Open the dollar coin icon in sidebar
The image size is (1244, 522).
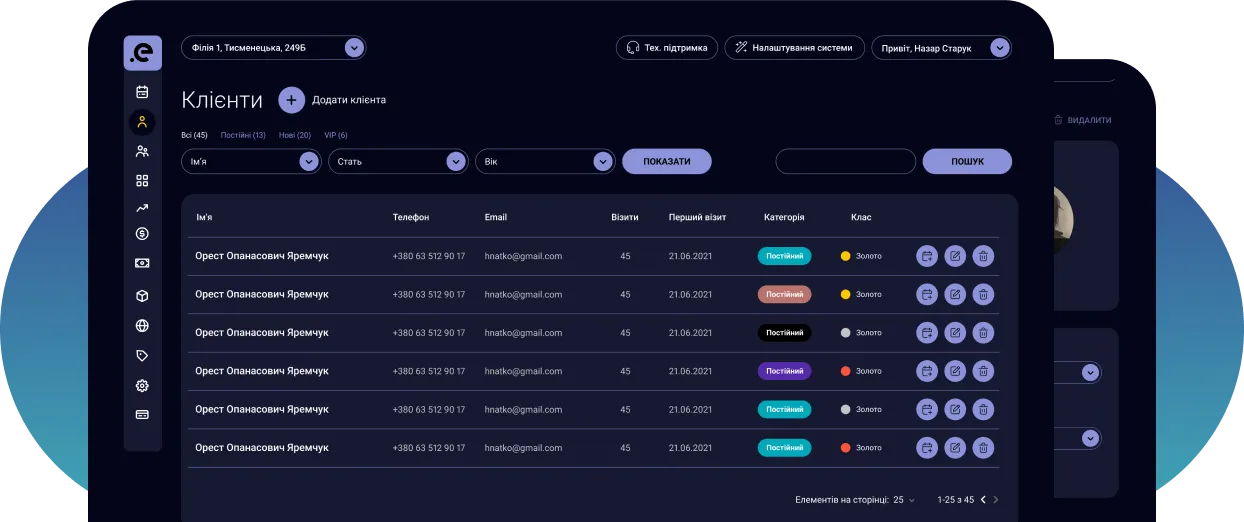pyautogui.click(x=142, y=234)
